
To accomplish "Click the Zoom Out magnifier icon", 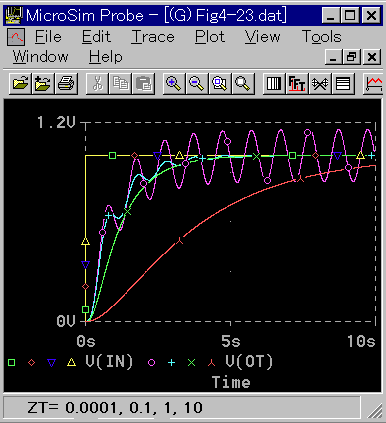I will [197, 83].
